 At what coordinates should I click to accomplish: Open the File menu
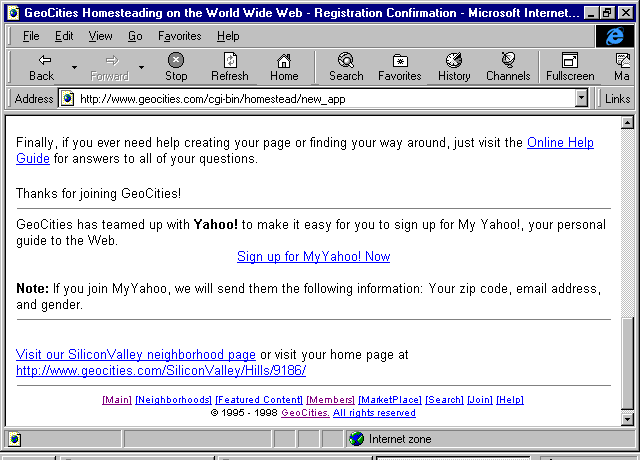(x=31, y=36)
